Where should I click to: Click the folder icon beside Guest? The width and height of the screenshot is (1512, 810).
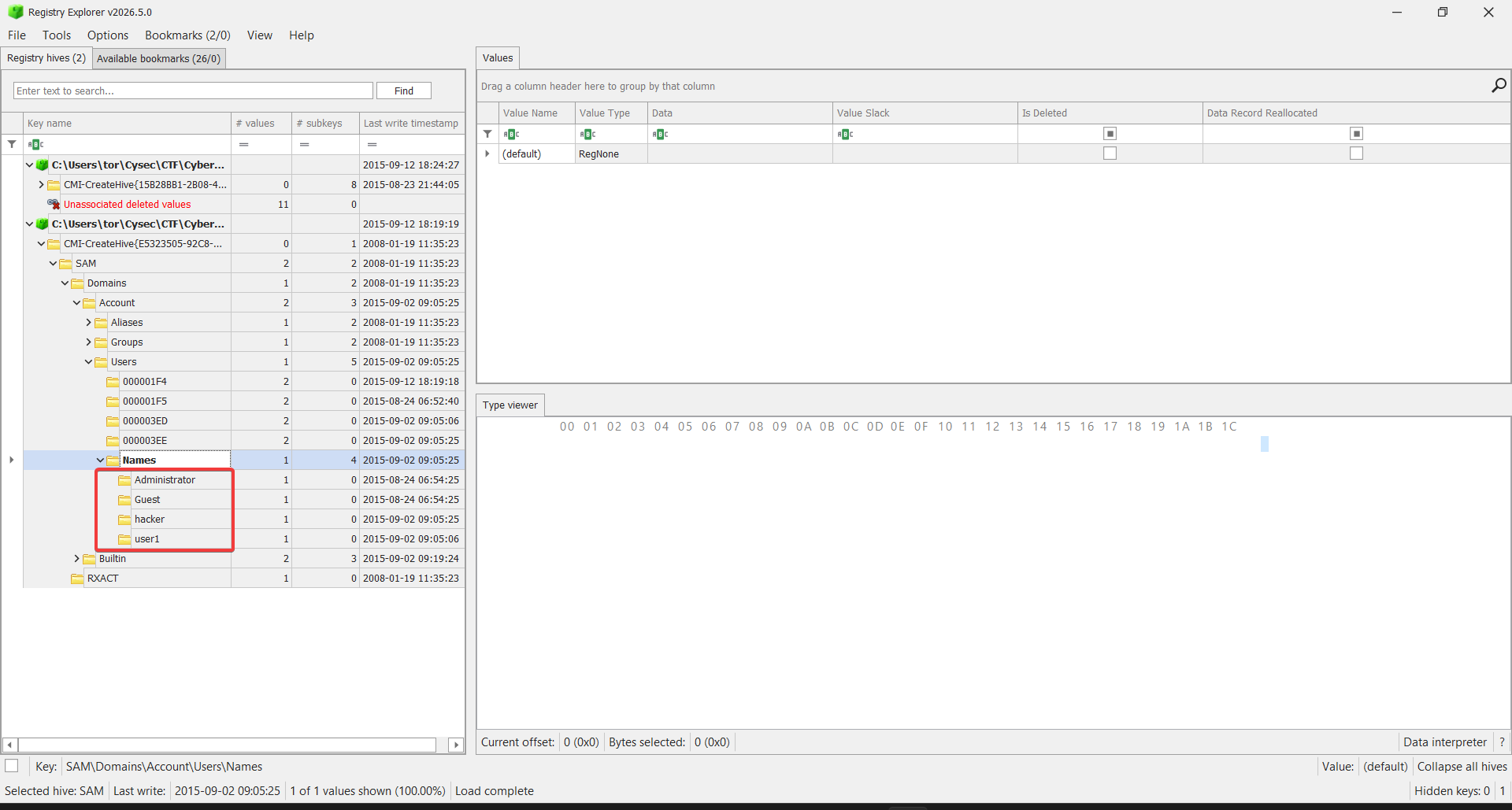point(124,500)
